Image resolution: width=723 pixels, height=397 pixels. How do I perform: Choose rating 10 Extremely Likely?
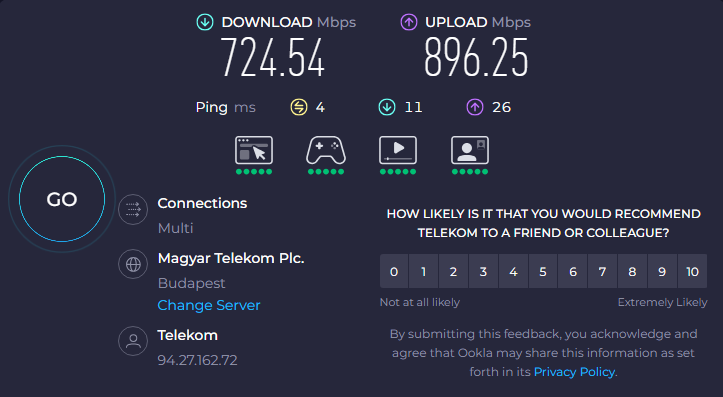click(692, 271)
